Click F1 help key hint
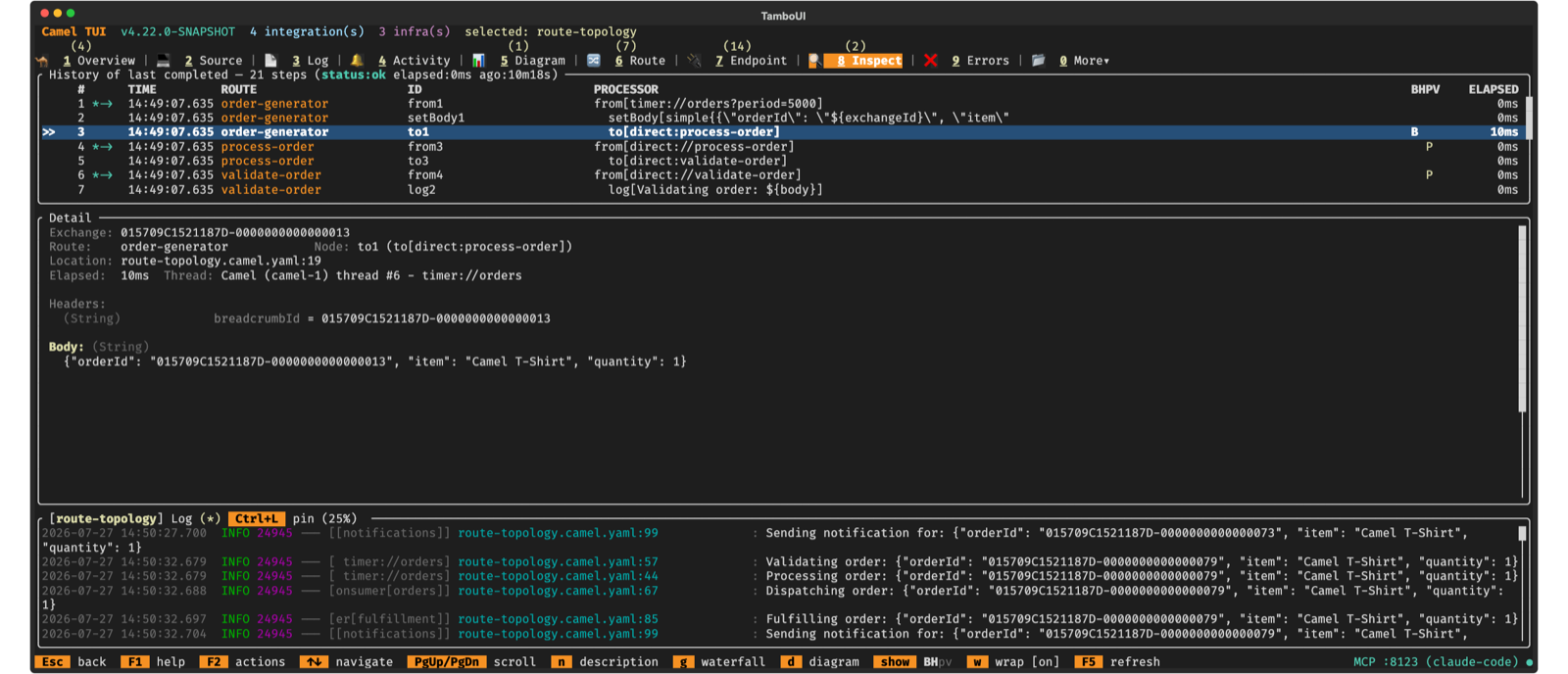Viewport: 1568px width, 674px height. coord(153,662)
